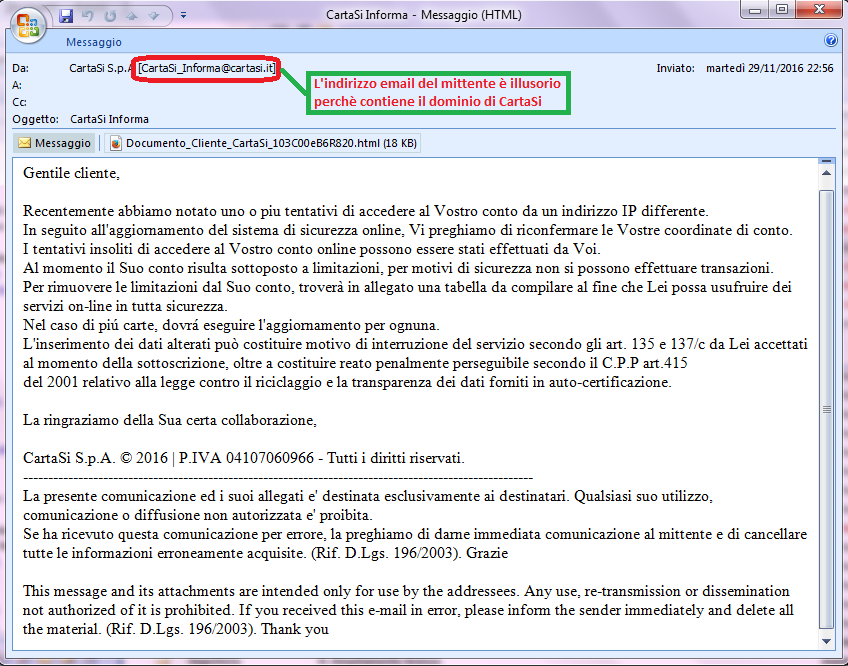The height and width of the screenshot is (666, 848).
Task: Go to previous item with up arrow
Action: [x=131, y=16]
